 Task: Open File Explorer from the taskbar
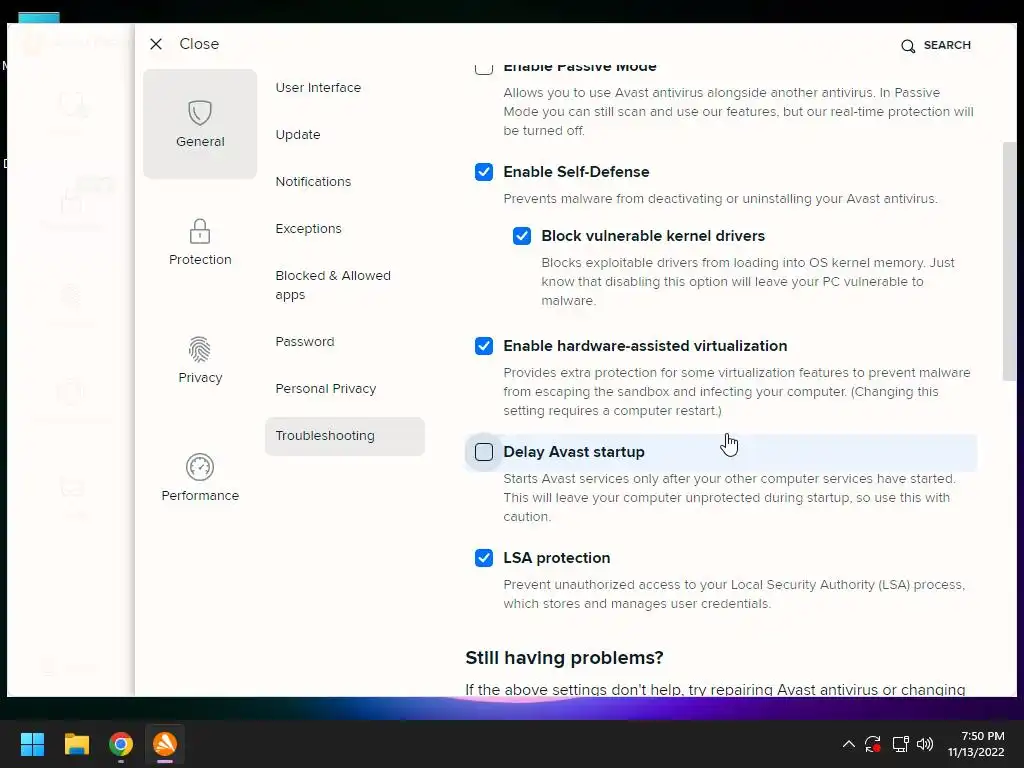pos(76,744)
